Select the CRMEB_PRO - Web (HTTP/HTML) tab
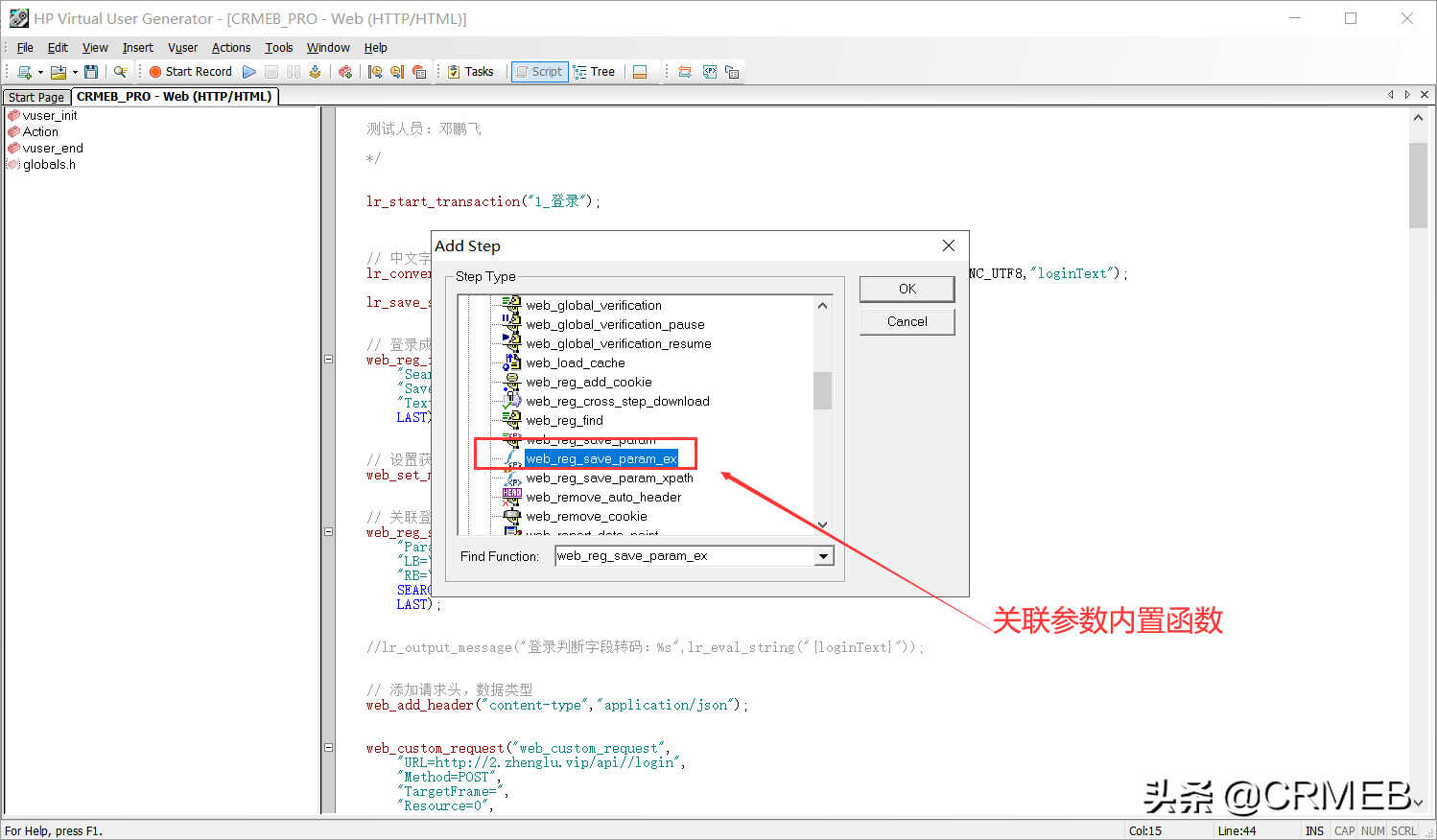Viewport: 1437px width, 840px height. (174, 96)
